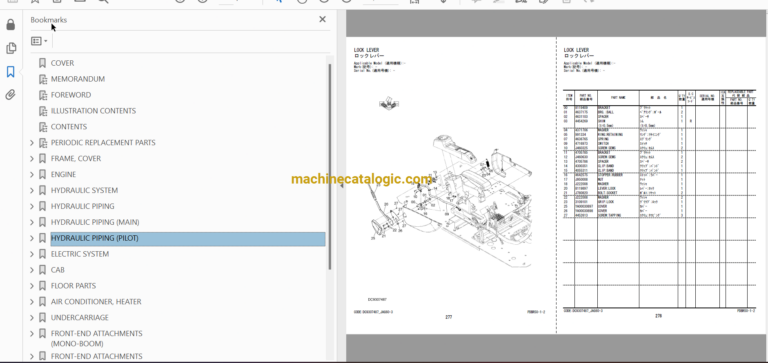The height and width of the screenshot is (363, 768).
Task: Expand the ELECTRIC SYSTEM bookmark
Action: (32, 254)
